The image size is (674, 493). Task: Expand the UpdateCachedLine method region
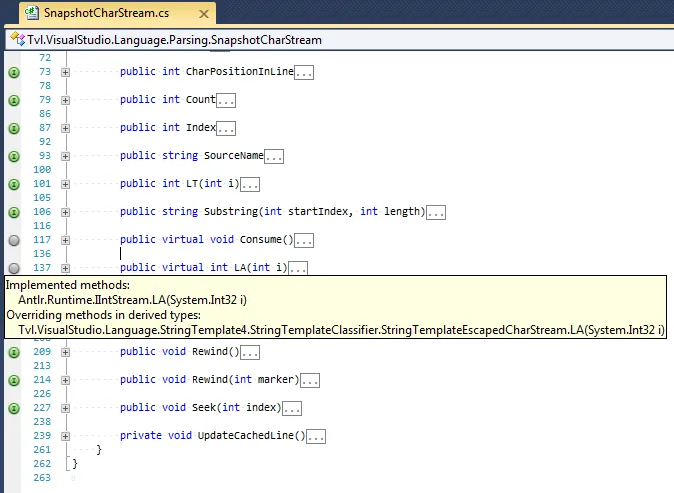[65, 437]
